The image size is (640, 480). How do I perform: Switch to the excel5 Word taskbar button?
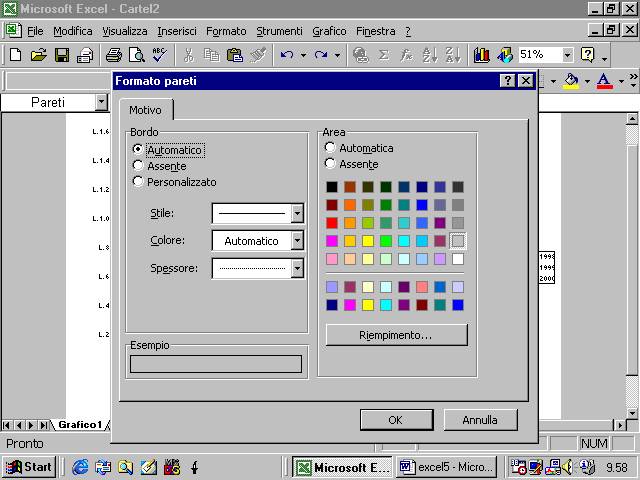[x=447, y=467]
